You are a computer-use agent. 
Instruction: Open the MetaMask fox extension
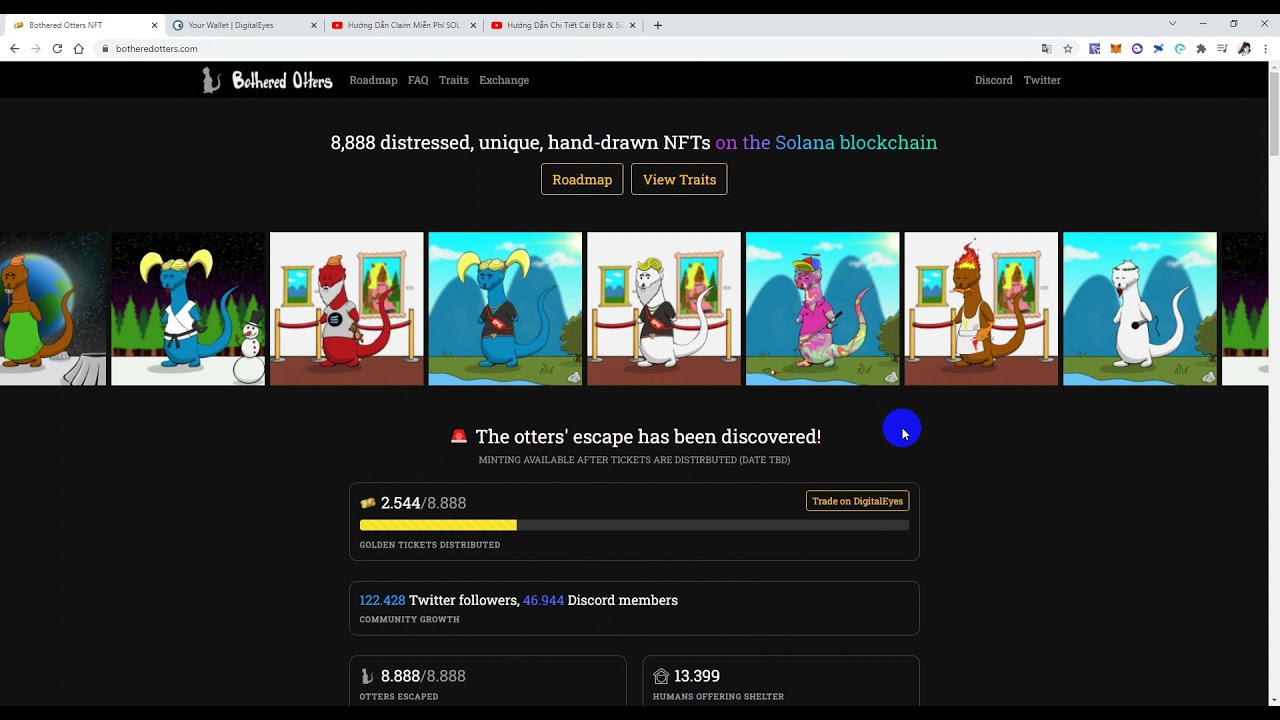[1116, 48]
